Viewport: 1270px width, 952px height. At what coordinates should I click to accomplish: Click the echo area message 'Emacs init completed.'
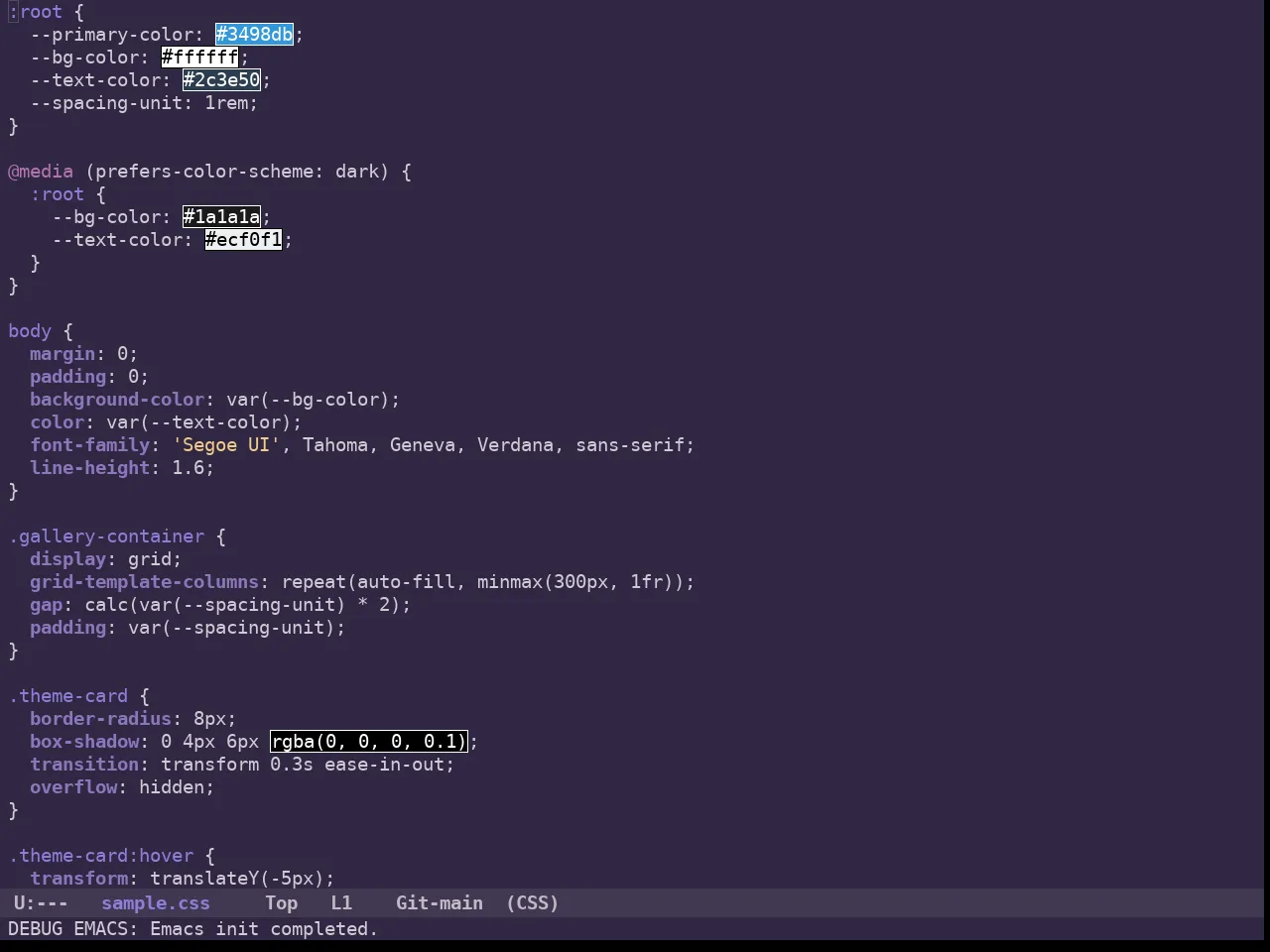[x=264, y=928]
